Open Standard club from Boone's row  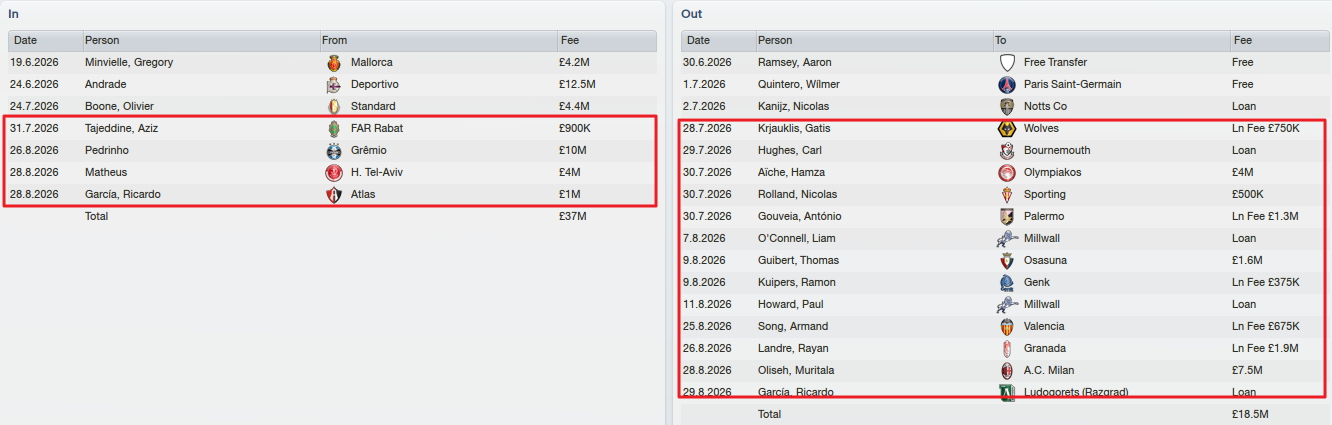[x=373, y=106]
